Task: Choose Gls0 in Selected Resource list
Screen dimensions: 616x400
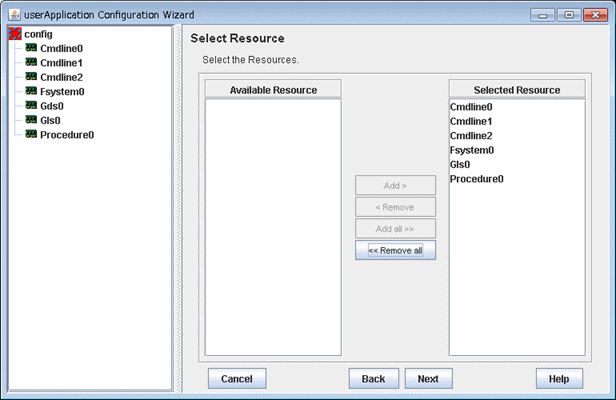Action: coord(517,165)
